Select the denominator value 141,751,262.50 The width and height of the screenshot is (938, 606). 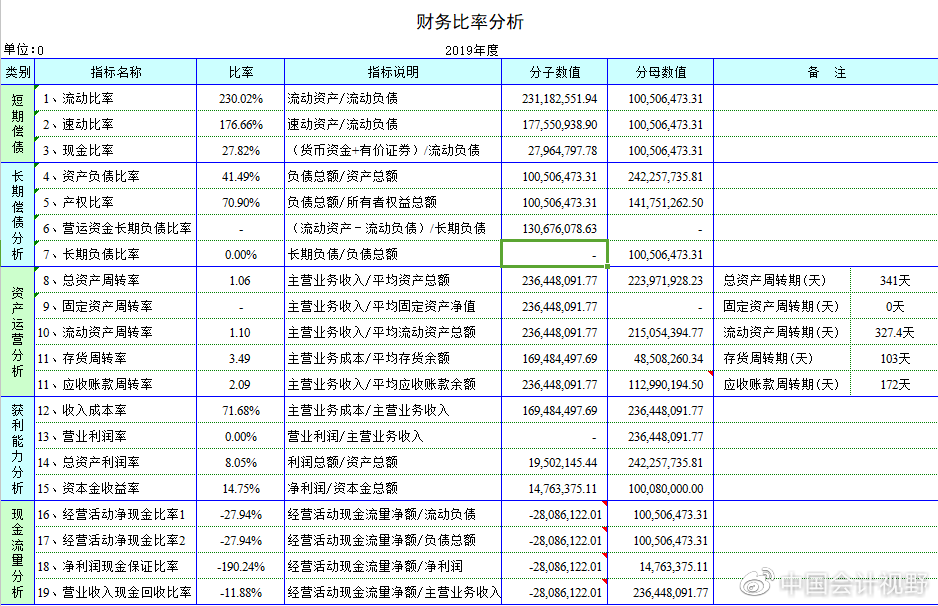(x=665, y=203)
